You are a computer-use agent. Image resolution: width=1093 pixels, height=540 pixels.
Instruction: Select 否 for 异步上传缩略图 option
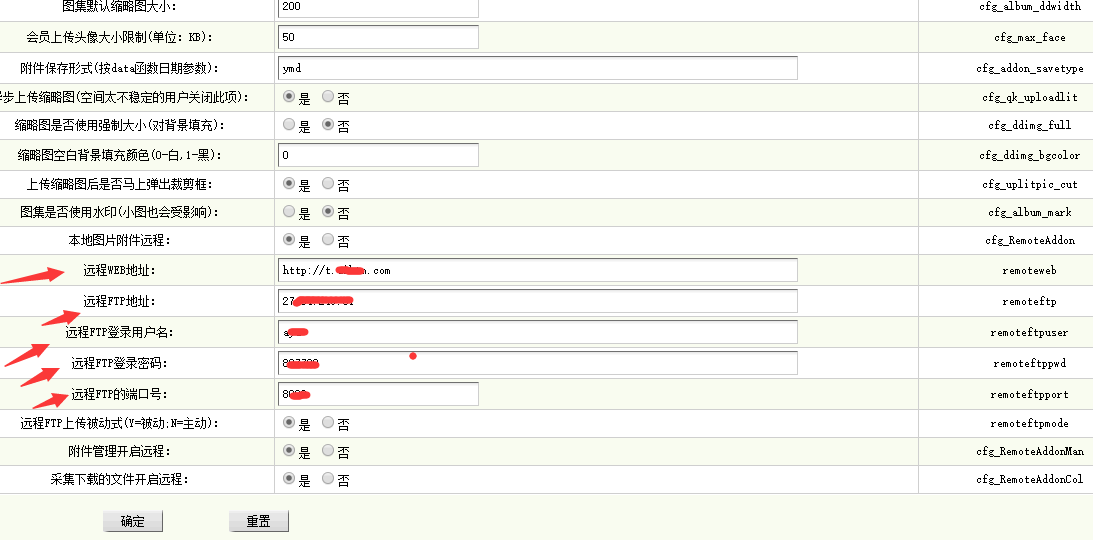click(x=328, y=96)
